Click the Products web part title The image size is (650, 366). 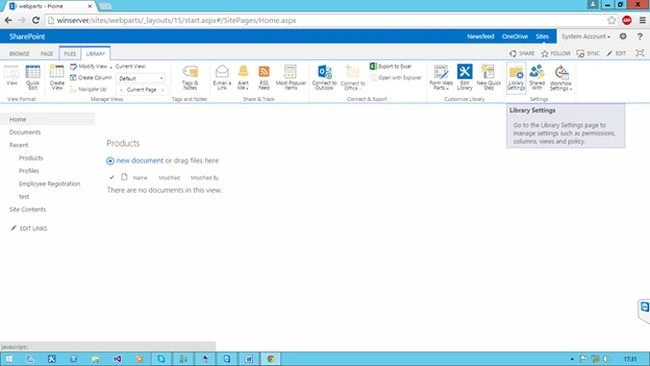(x=123, y=143)
